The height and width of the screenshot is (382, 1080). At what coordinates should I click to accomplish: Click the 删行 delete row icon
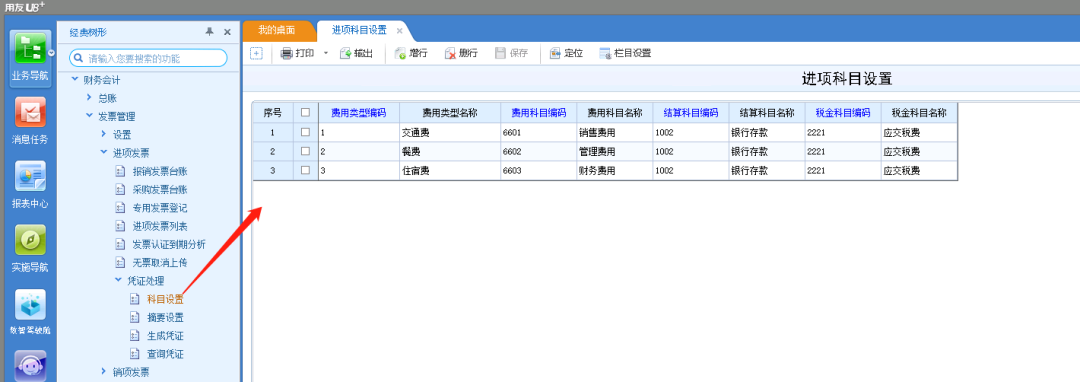(450, 54)
